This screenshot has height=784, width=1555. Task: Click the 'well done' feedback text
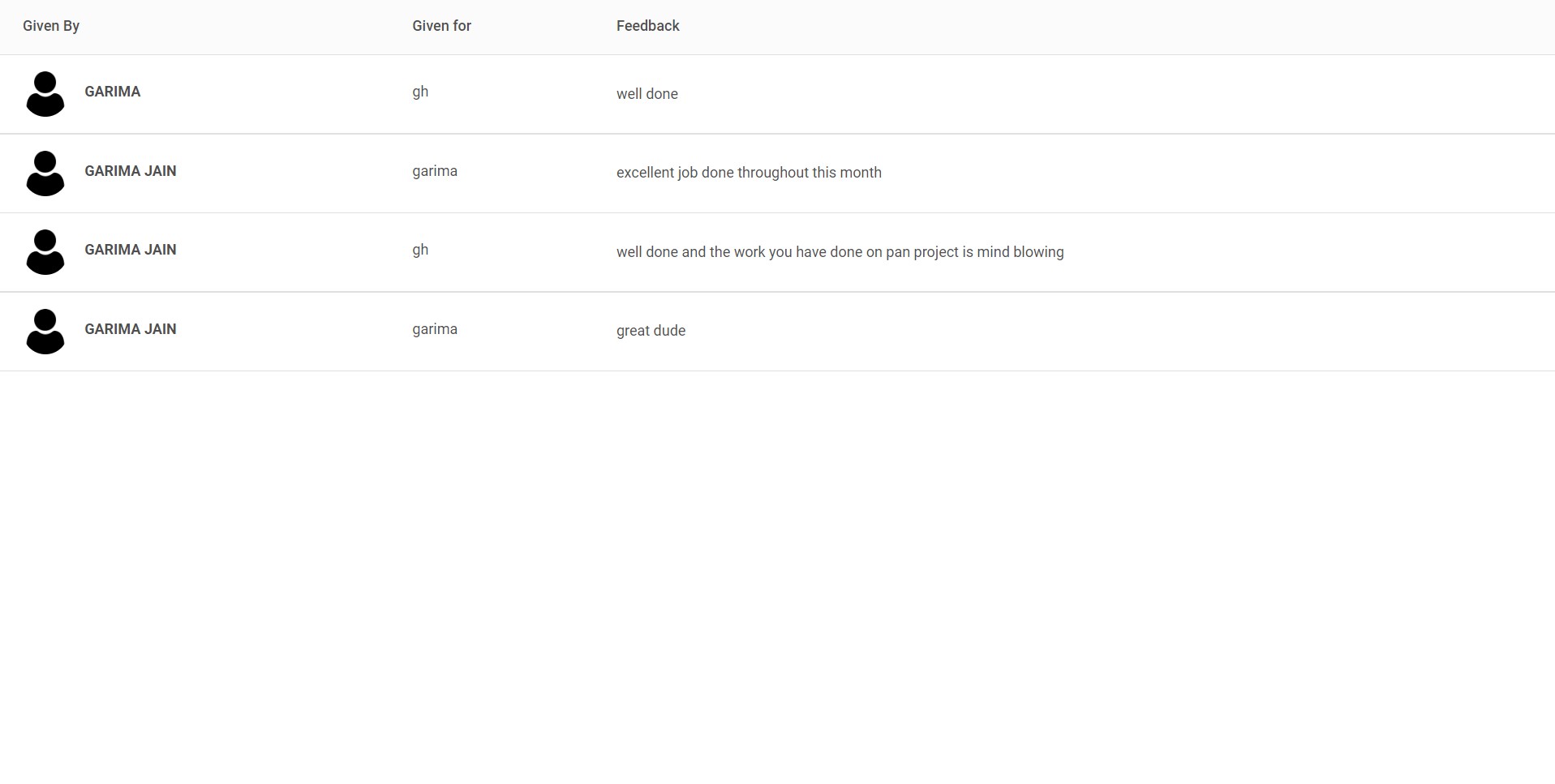point(647,93)
